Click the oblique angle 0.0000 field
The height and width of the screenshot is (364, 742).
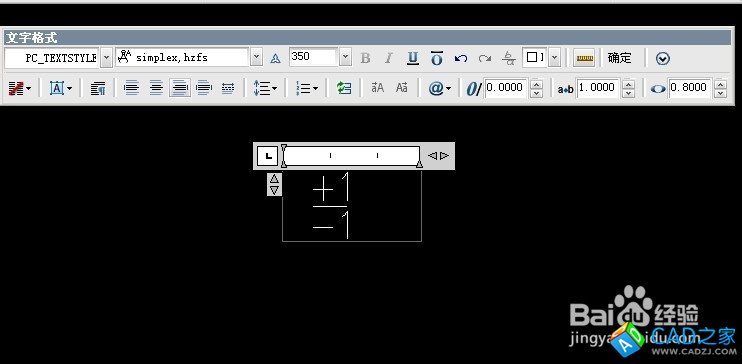[x=506, y=88]
